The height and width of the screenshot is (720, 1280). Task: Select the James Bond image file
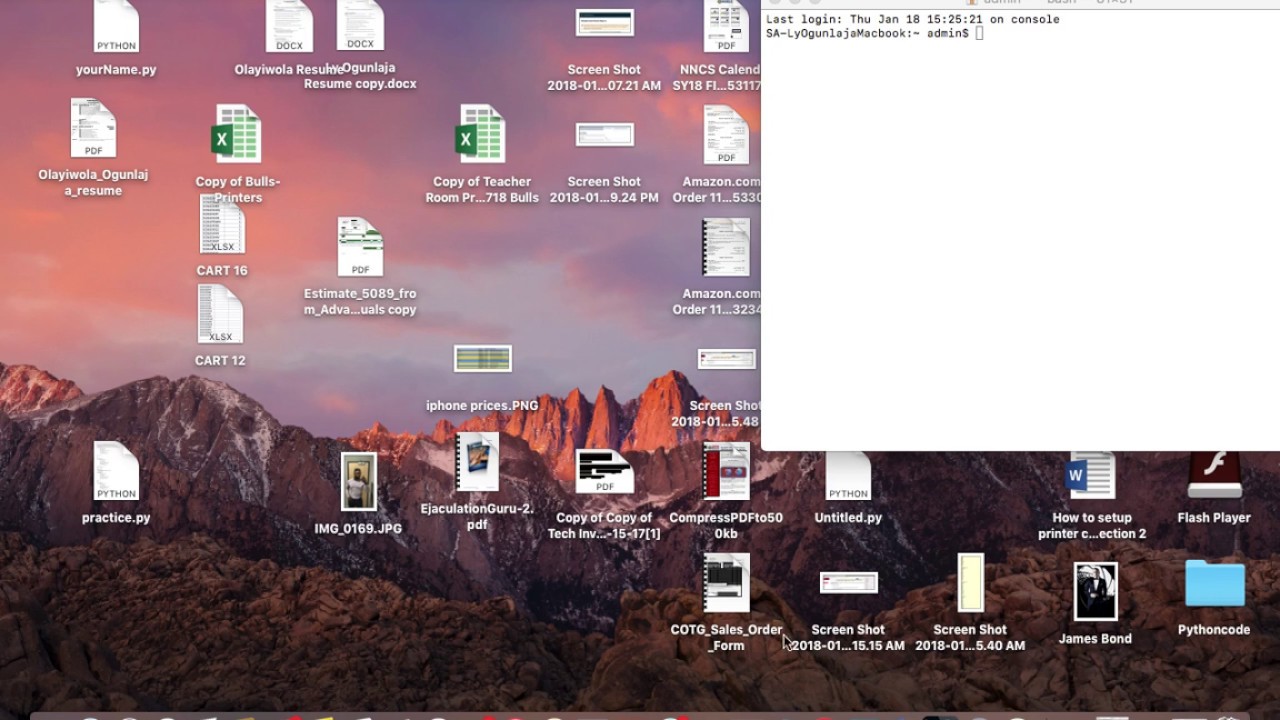(1095, 591)
